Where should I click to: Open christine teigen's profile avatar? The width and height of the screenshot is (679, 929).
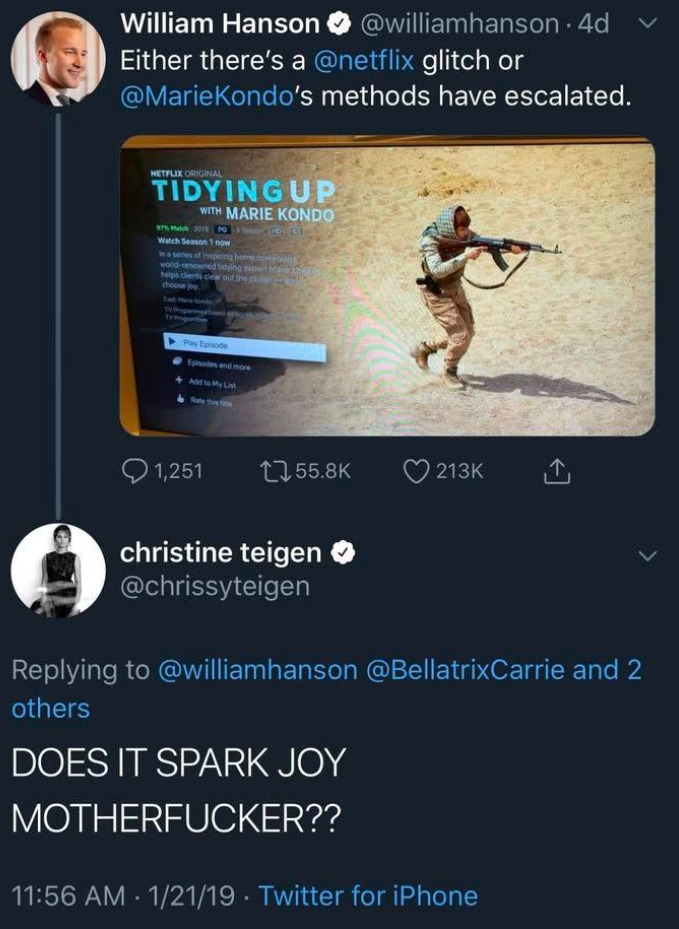(57, 570)
